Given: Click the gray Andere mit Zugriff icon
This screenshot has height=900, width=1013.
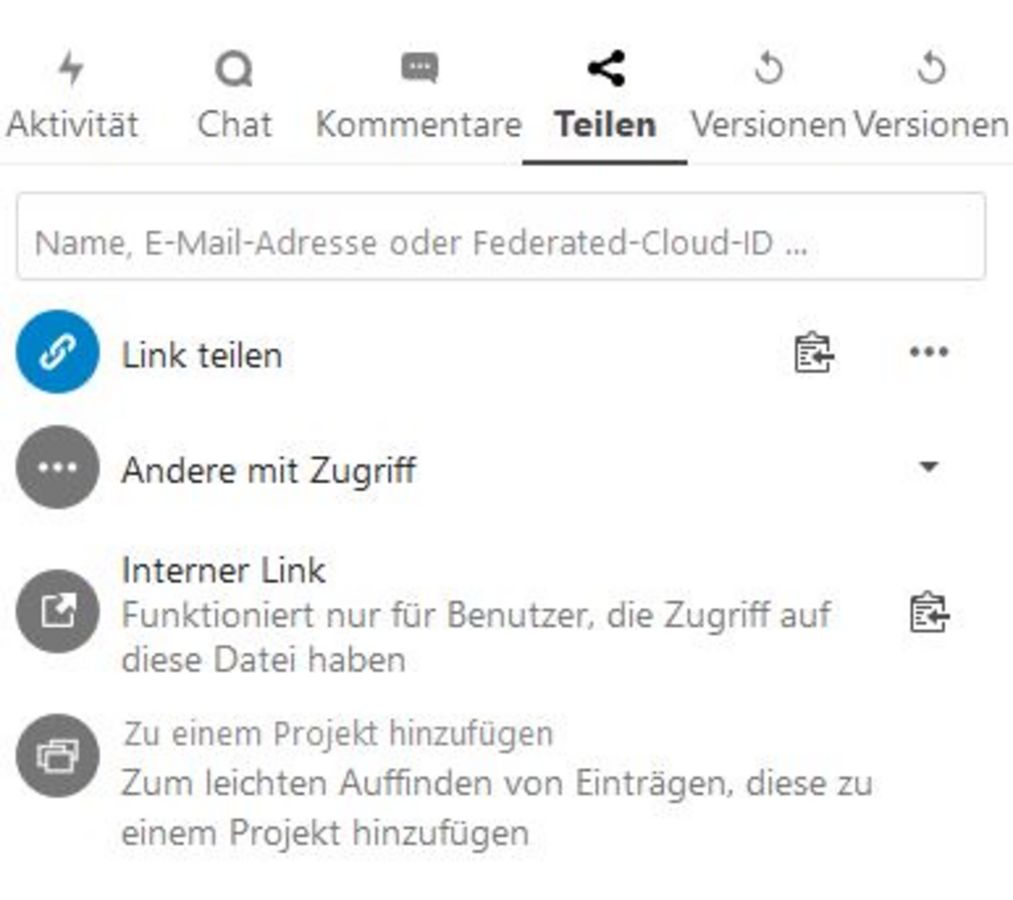Looking at the screenshot, I should 57,467.
